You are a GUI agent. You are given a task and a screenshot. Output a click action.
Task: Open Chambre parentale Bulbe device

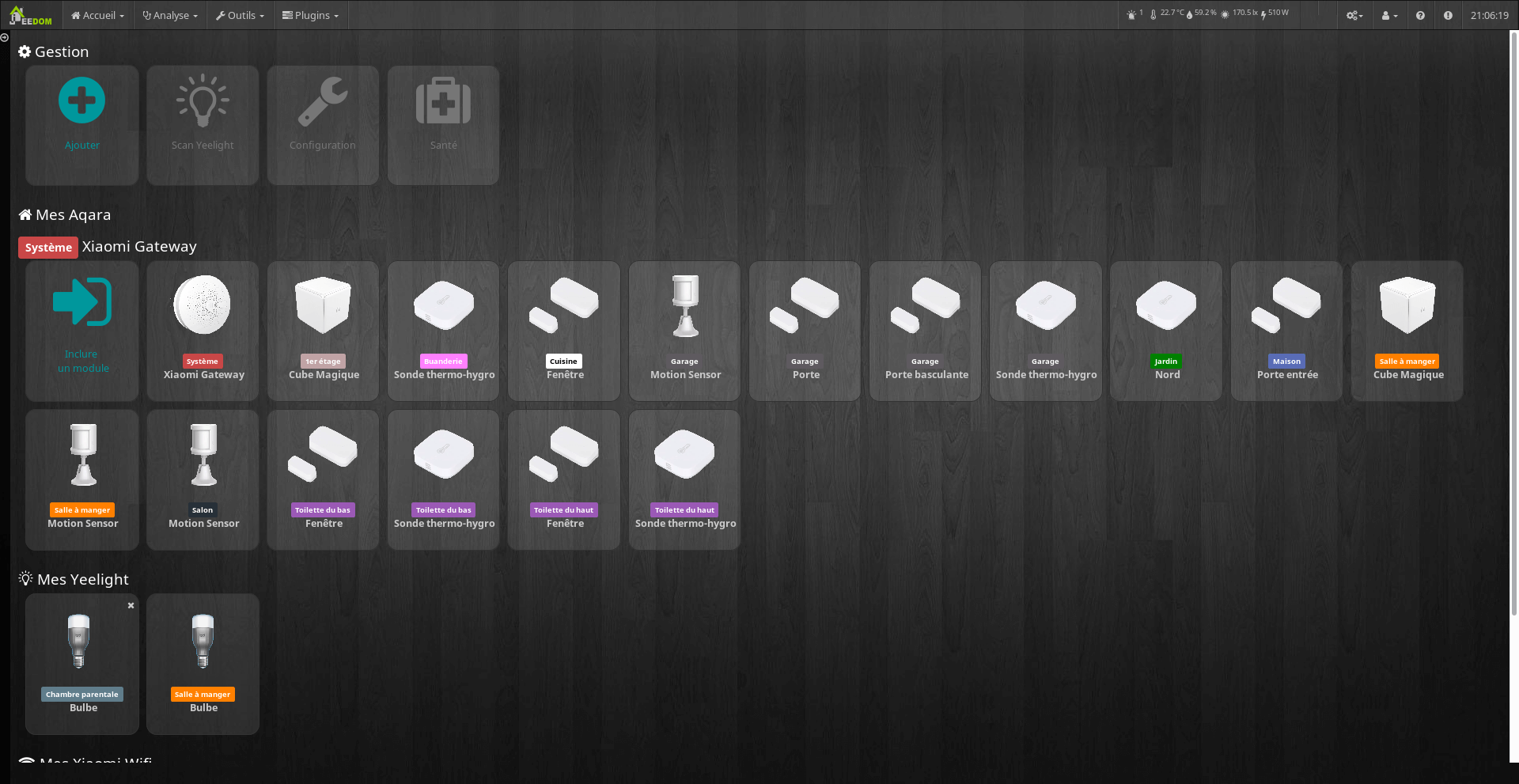82,665
